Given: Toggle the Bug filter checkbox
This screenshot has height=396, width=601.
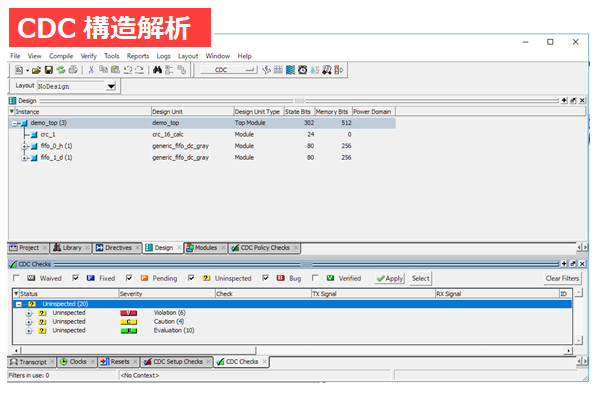Looking at the screenshot, I should click(265, 278).
